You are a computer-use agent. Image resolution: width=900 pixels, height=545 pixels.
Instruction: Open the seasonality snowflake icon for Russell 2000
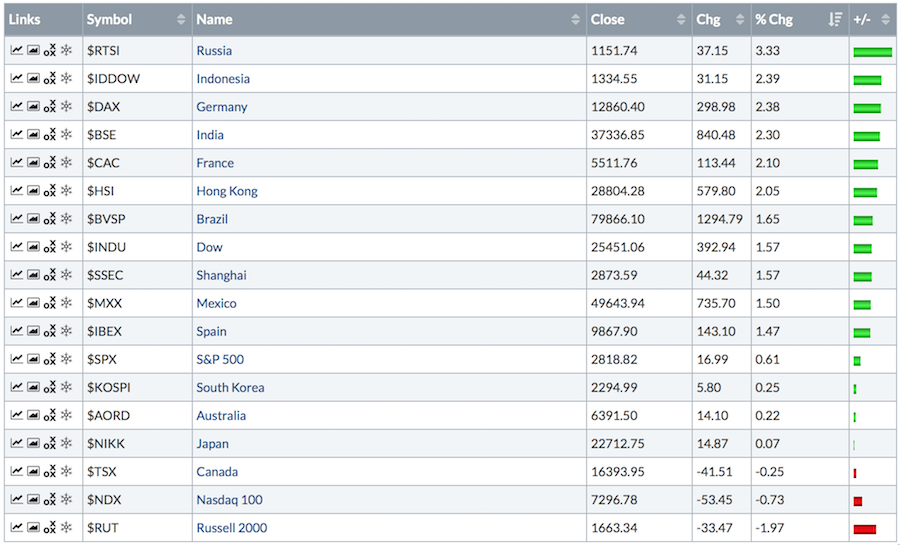66,527
